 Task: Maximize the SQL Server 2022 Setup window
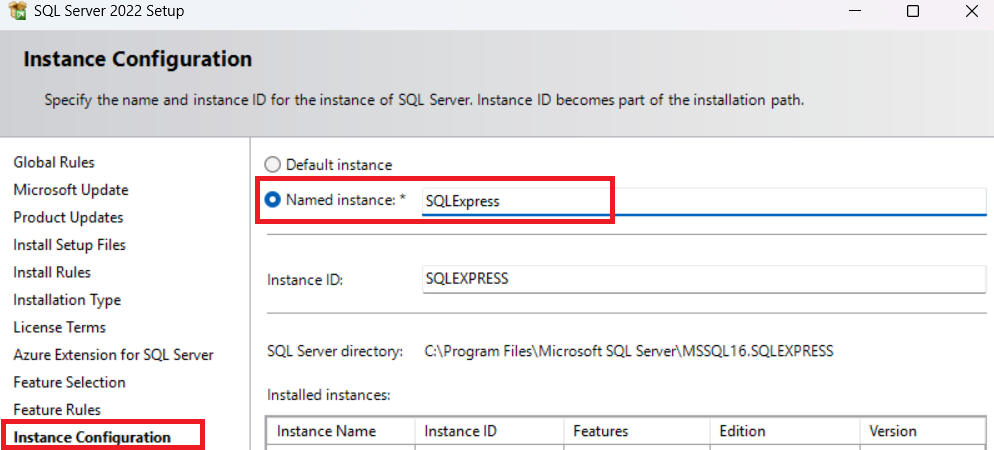[913, 11]
